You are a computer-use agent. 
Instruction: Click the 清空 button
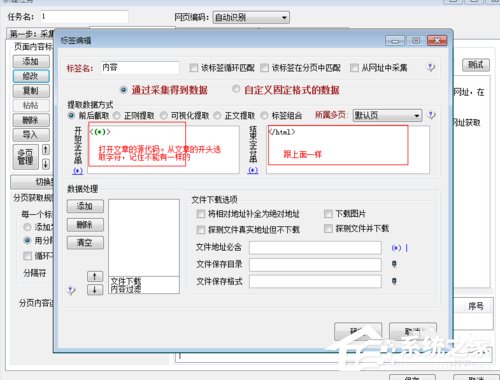pos(85,242)
